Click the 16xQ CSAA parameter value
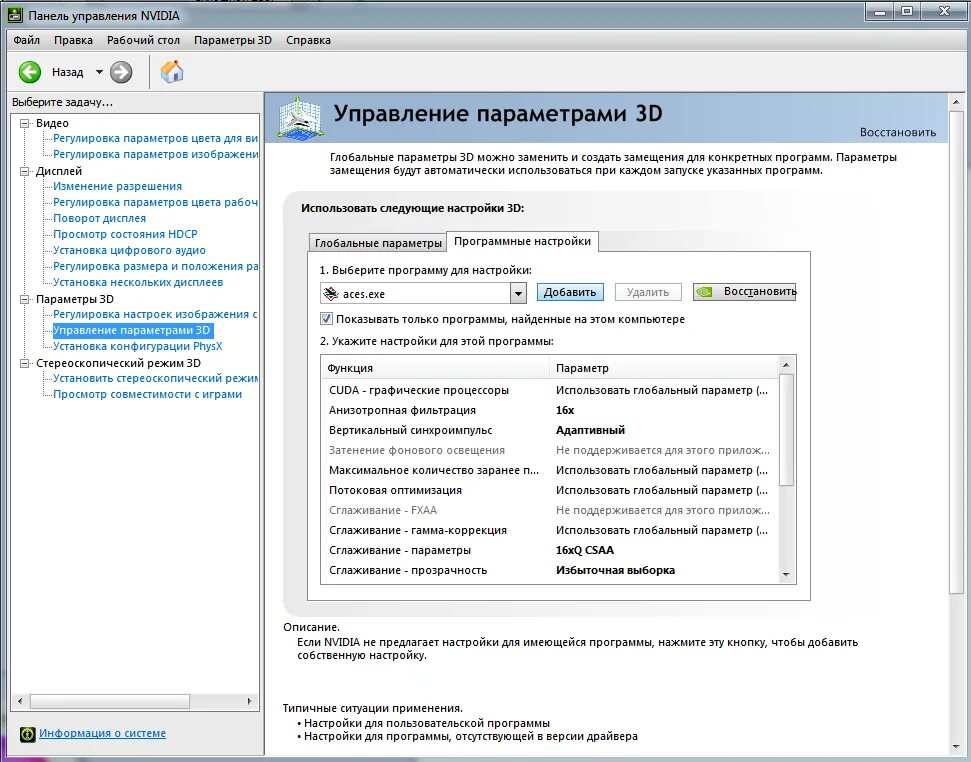Image resolution: width=971 pixels, height=762 pixels. [x=585, y=550]
